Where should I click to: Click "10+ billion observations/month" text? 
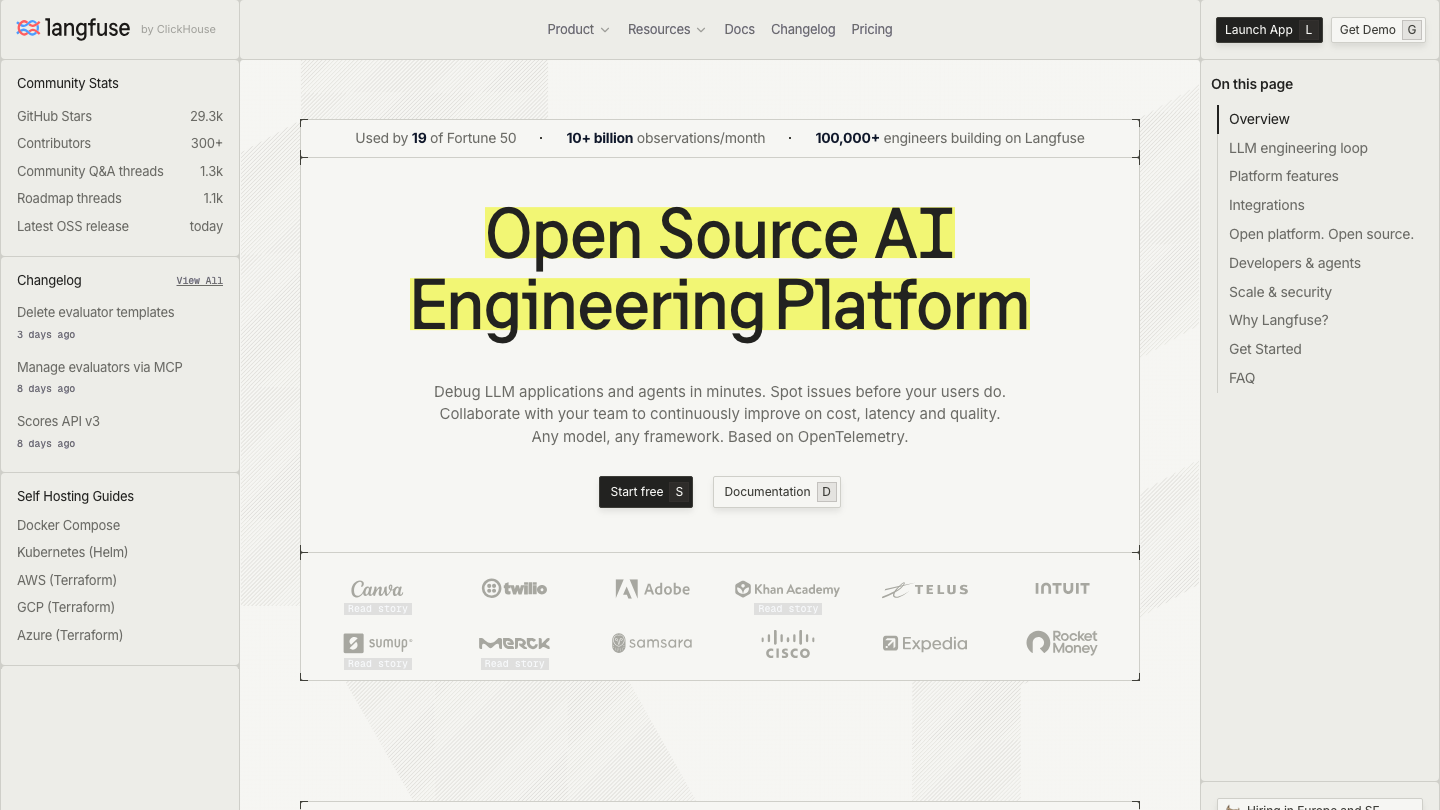(666, 138)
